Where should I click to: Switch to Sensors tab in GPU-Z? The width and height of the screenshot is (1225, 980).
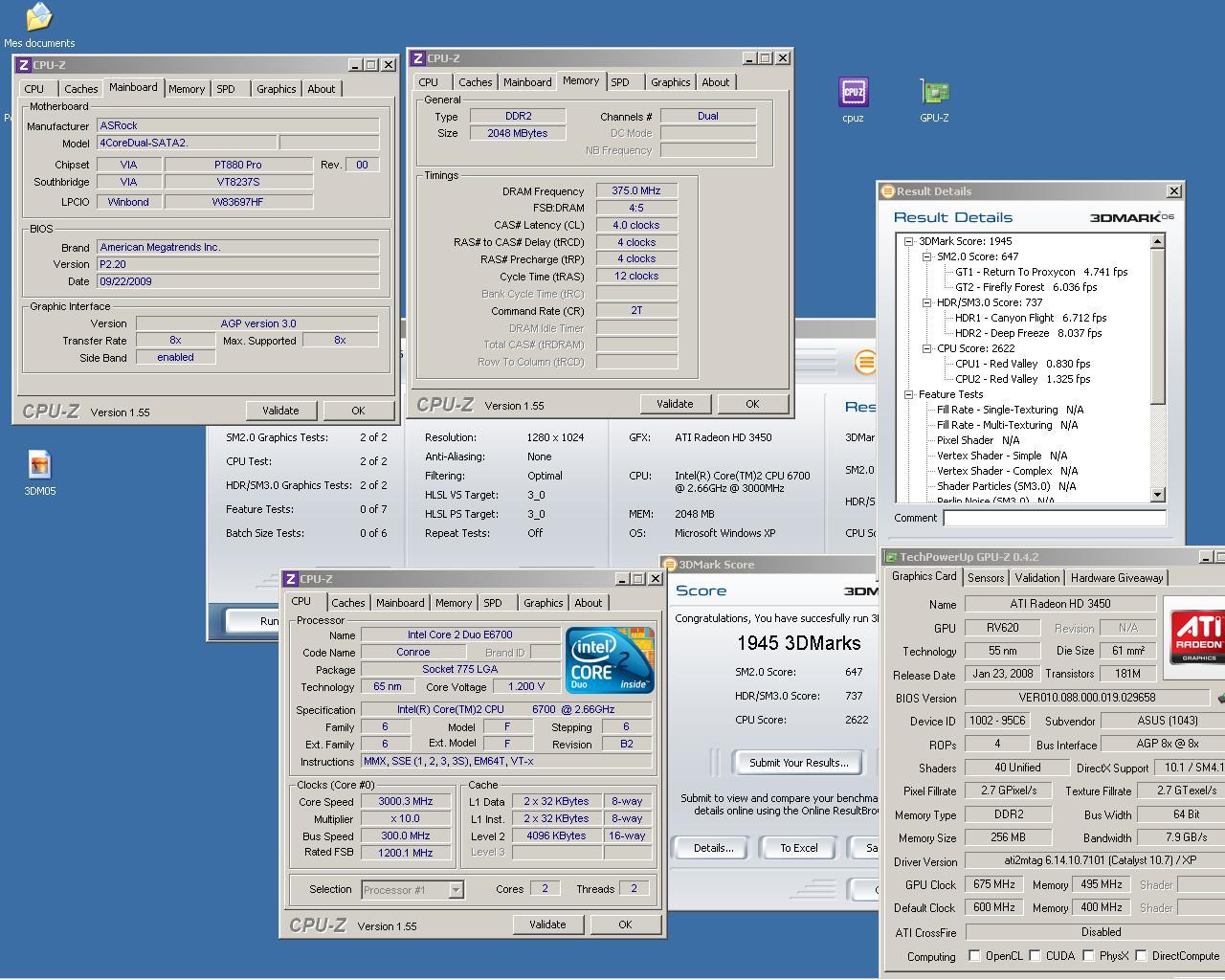click(986, 578)
